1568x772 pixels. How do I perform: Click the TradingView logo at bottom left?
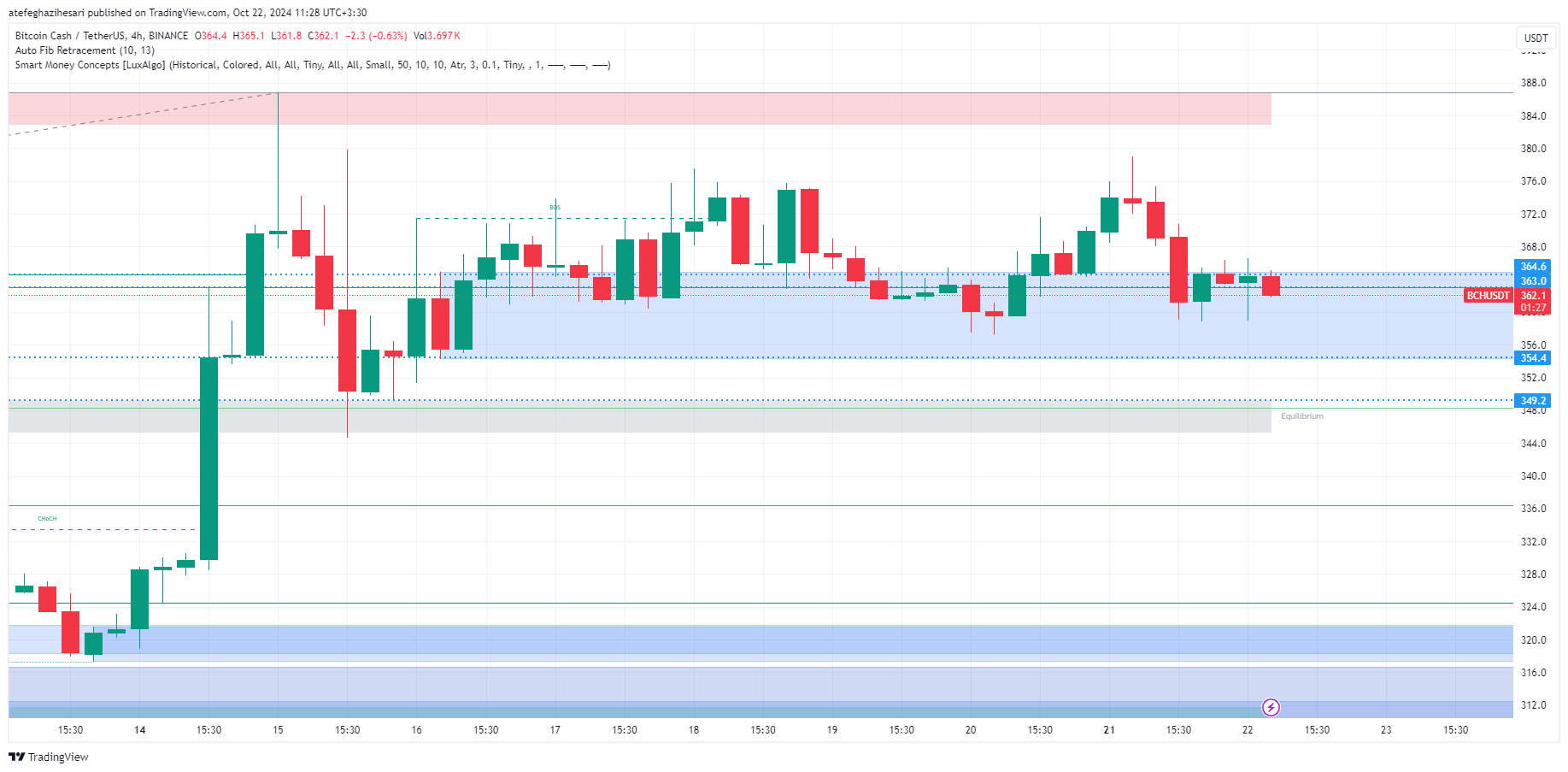pyautogui.click(x=49, y=757)
